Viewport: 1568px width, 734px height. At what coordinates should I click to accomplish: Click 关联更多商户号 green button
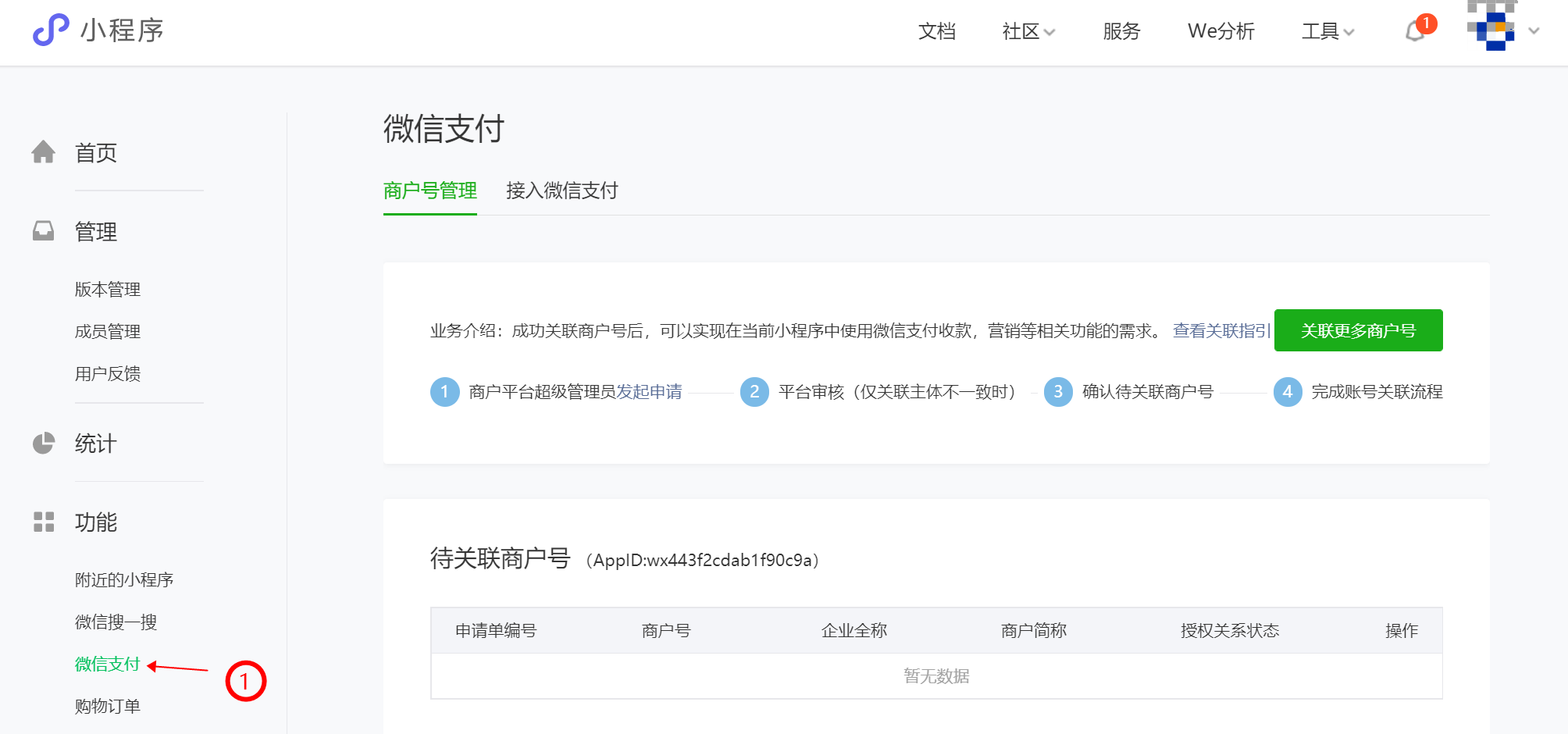click(x=1359, y=330)
